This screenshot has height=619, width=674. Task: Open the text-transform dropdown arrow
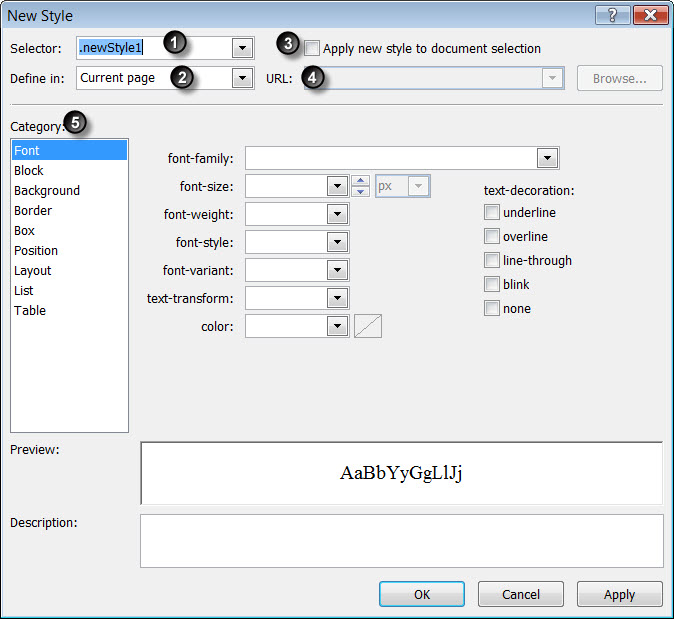click(x=337, y=298)
